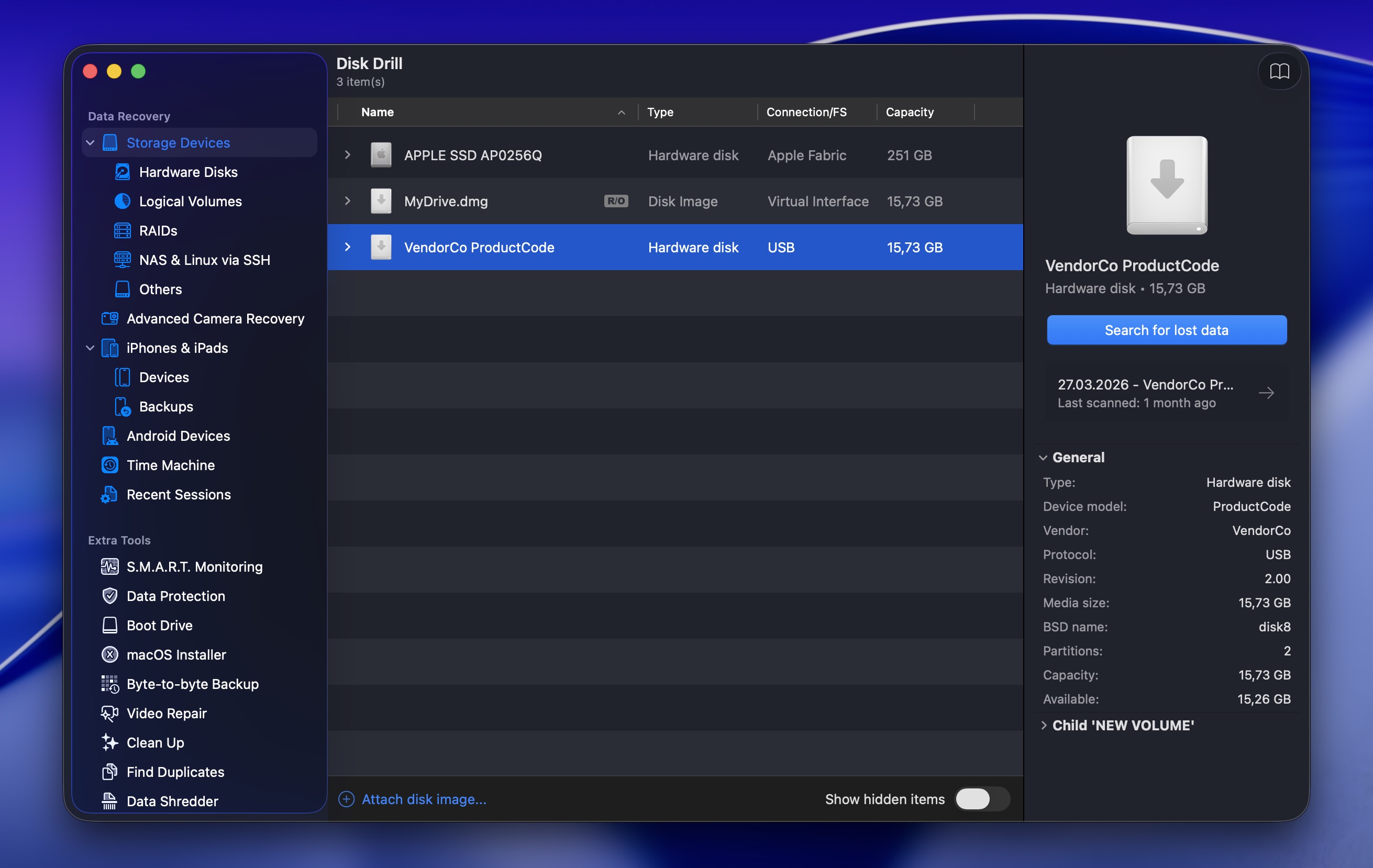Click the S.M.A.R.T. Monitoring icon

[110, 566]
